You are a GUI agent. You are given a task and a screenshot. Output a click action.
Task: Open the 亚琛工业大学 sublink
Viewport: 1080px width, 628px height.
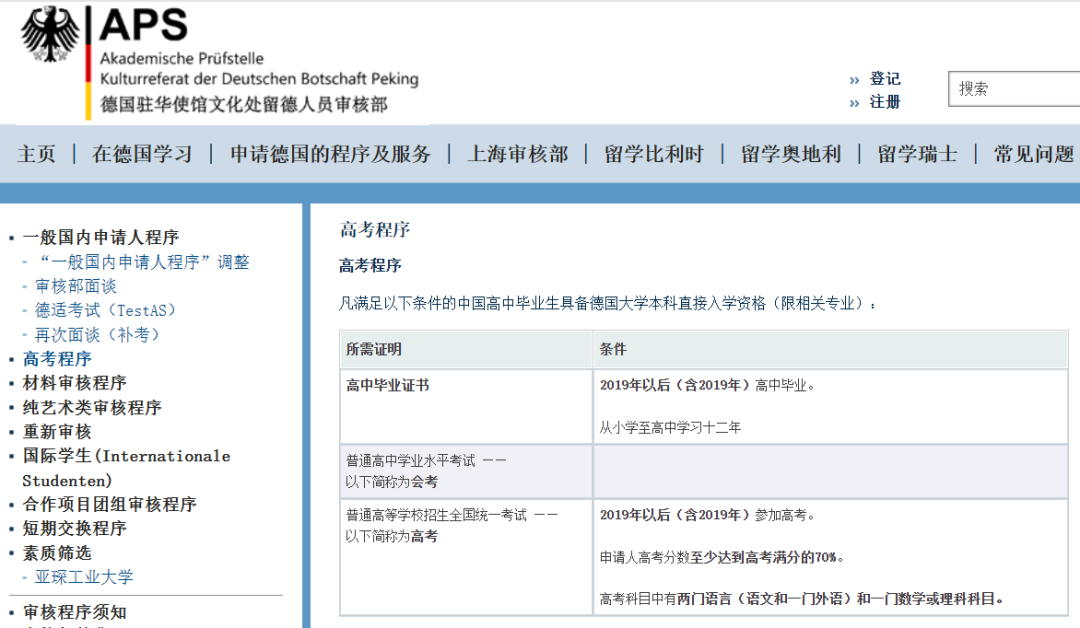84,577
